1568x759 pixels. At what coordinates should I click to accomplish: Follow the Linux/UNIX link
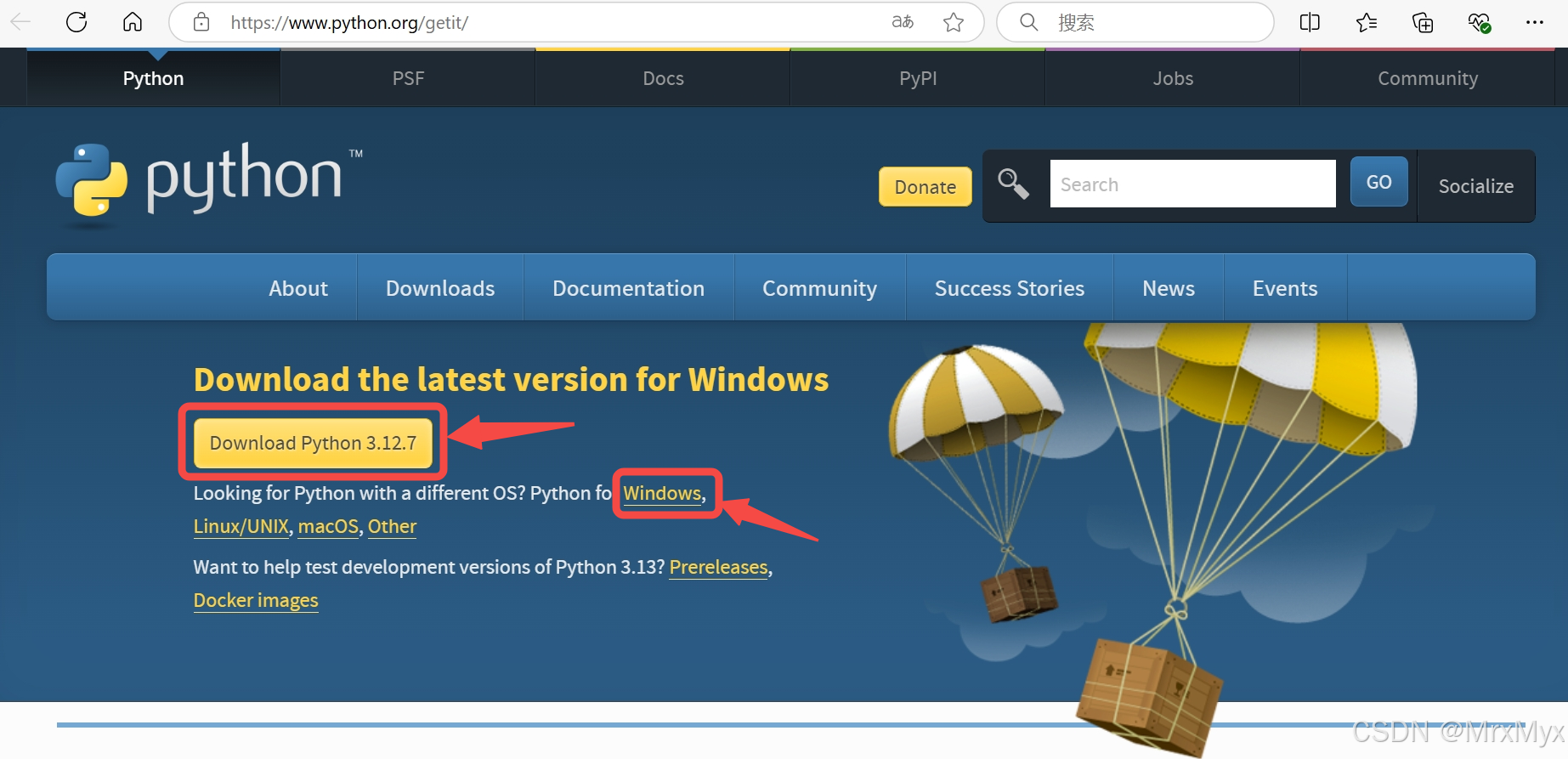[241, 526]
